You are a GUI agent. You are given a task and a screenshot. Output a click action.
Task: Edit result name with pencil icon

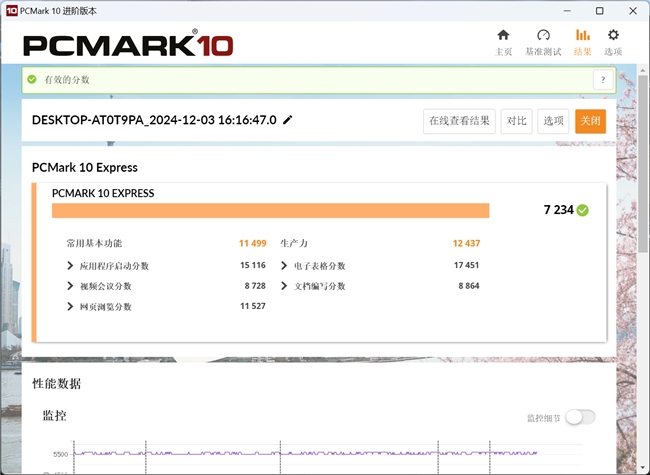point(288,120)
